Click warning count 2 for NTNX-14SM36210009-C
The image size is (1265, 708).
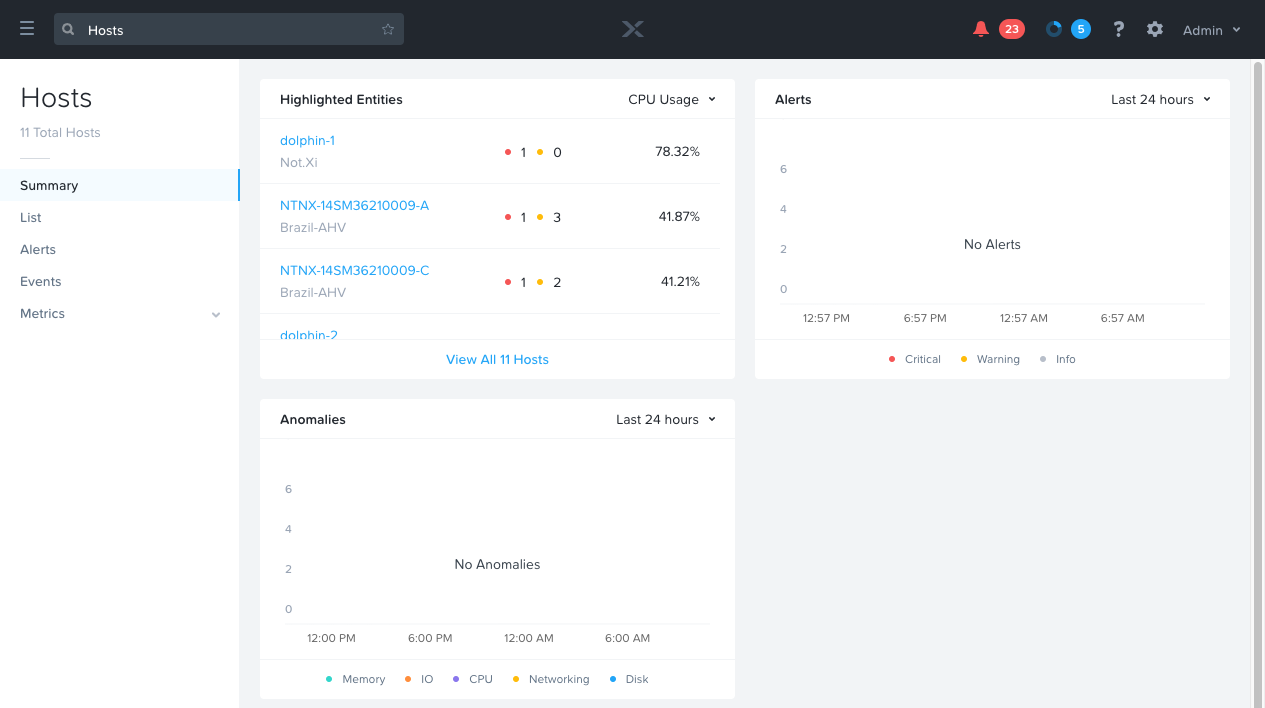coord(557,282)
